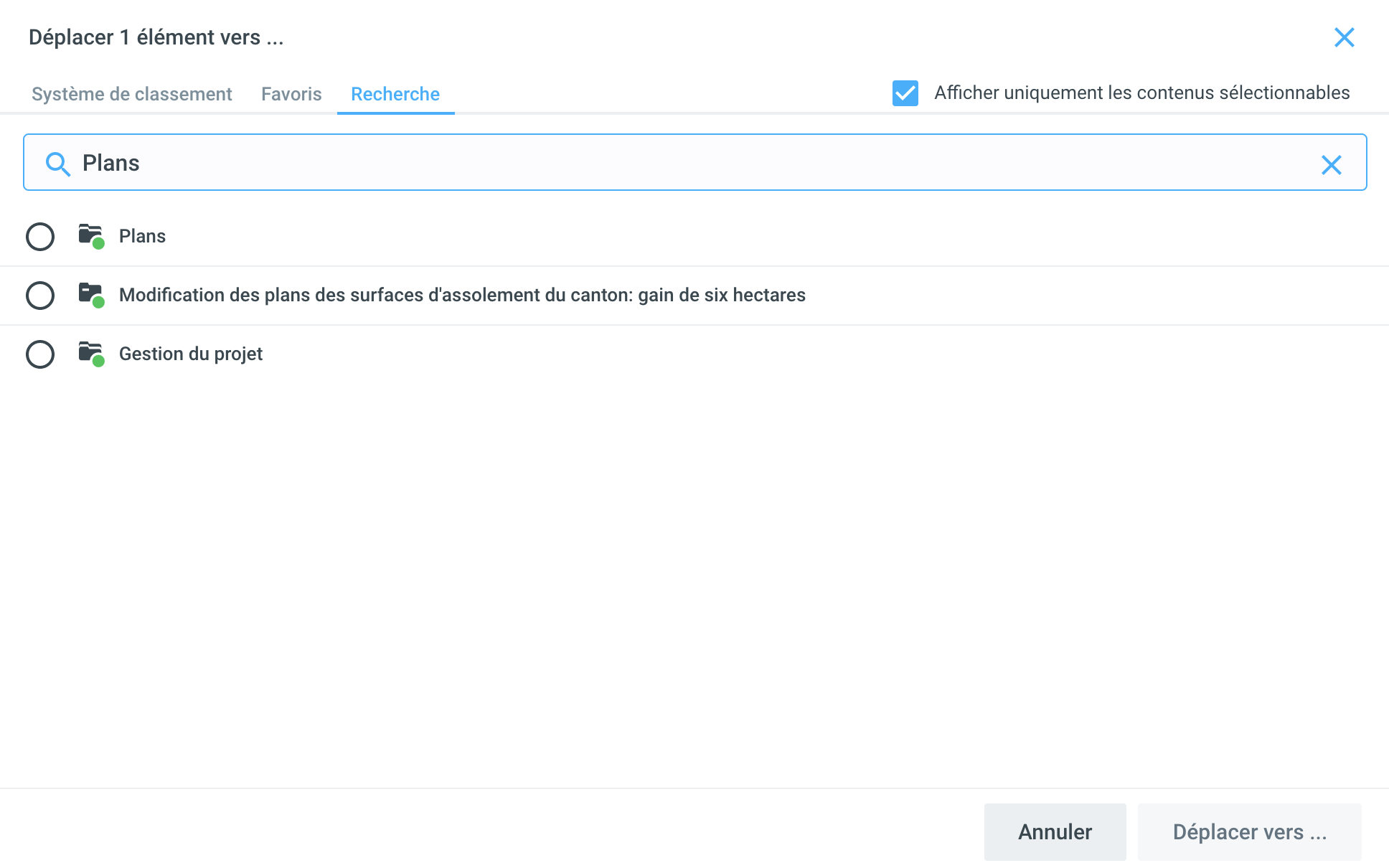The width and height of the screenshot is (1389, 868).
Task: Click the Modification des plans result text
Action: pyautogui.click(x=462, y=295)
